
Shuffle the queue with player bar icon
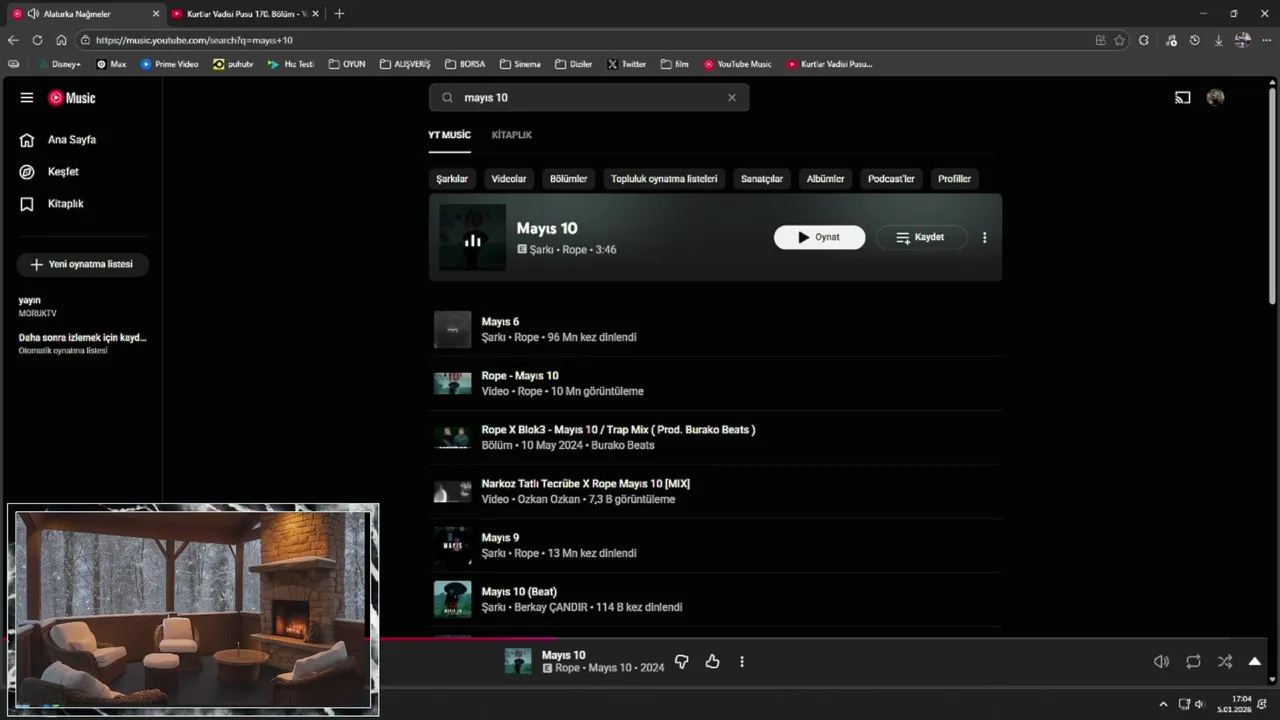(1225, 662)
